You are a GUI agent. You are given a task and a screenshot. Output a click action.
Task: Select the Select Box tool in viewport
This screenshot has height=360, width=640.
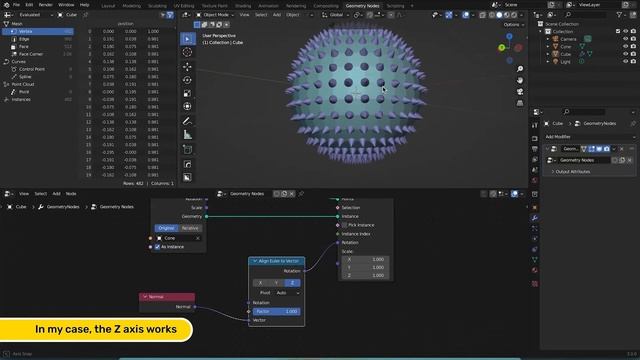(188, 39)
